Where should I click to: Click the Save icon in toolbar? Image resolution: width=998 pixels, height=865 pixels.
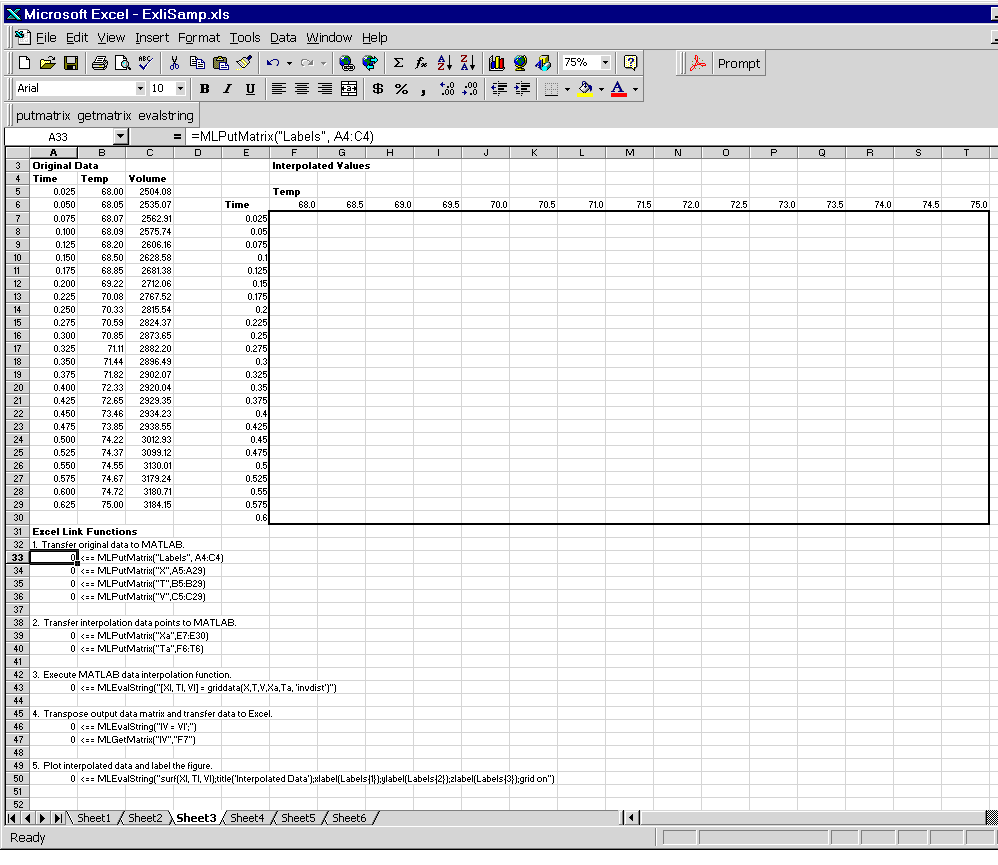71,63
